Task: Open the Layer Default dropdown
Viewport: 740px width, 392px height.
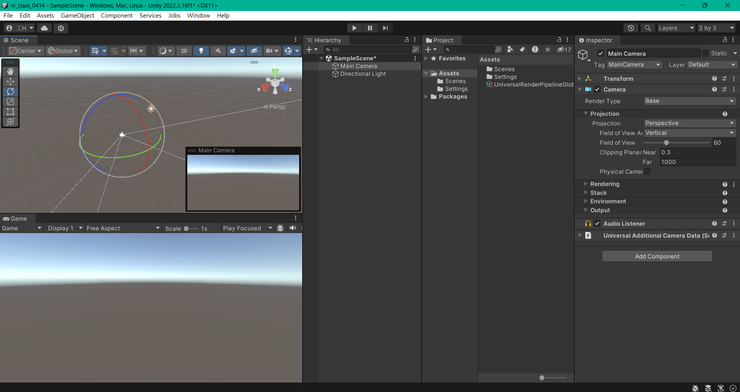Action: [x=712, y=65]
